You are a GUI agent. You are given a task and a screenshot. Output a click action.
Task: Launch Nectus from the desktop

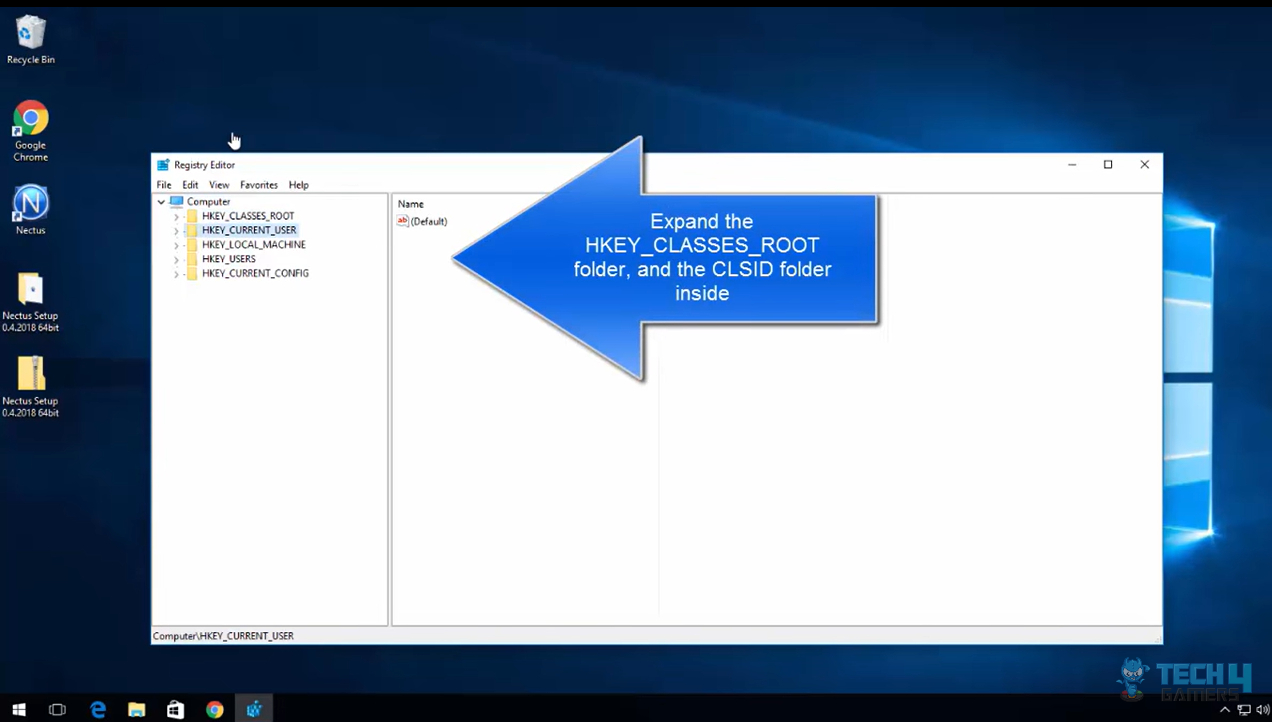(x=30, y=203)
